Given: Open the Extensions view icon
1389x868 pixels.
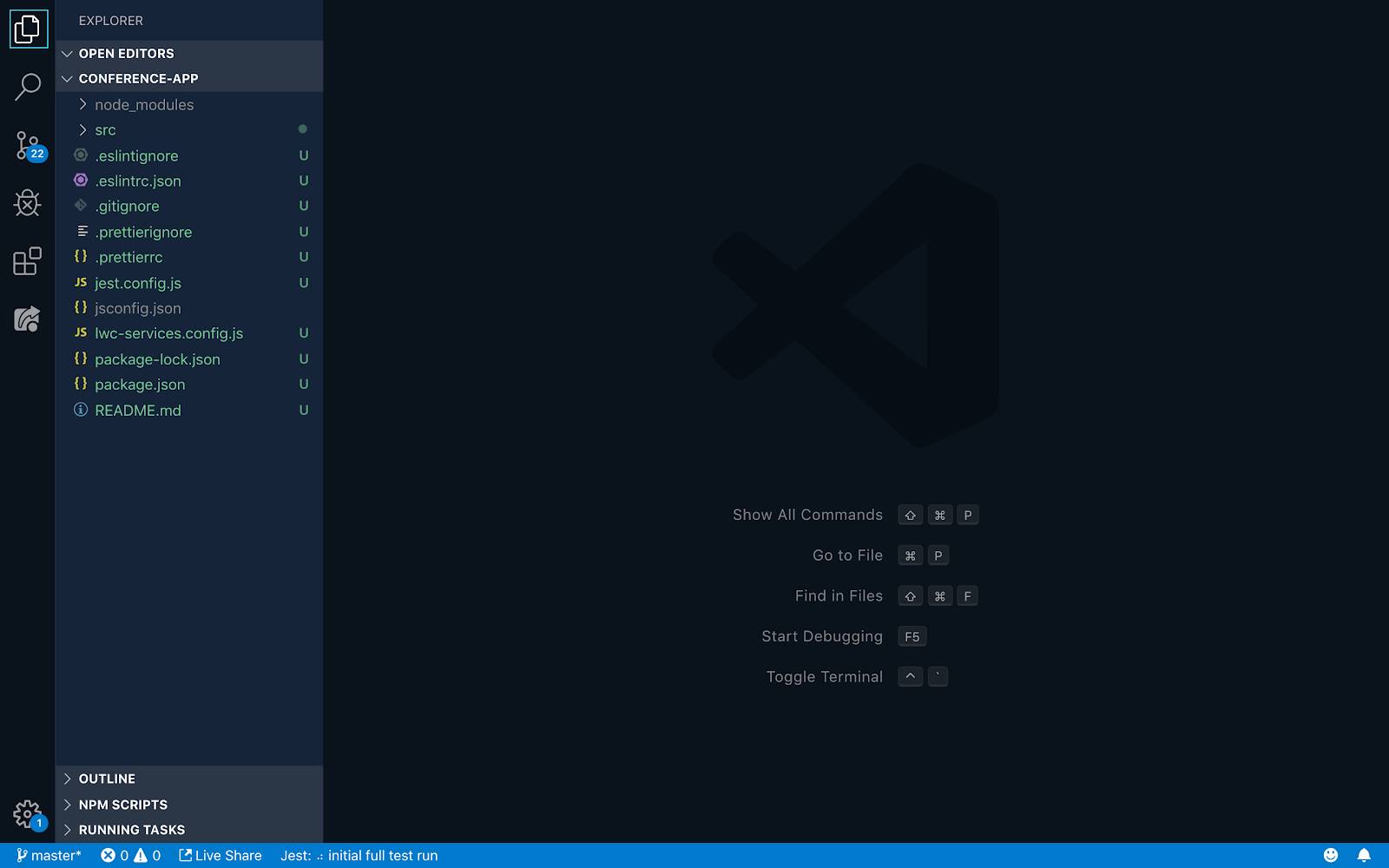Looking at the screenshot, I should click(28, 261).
